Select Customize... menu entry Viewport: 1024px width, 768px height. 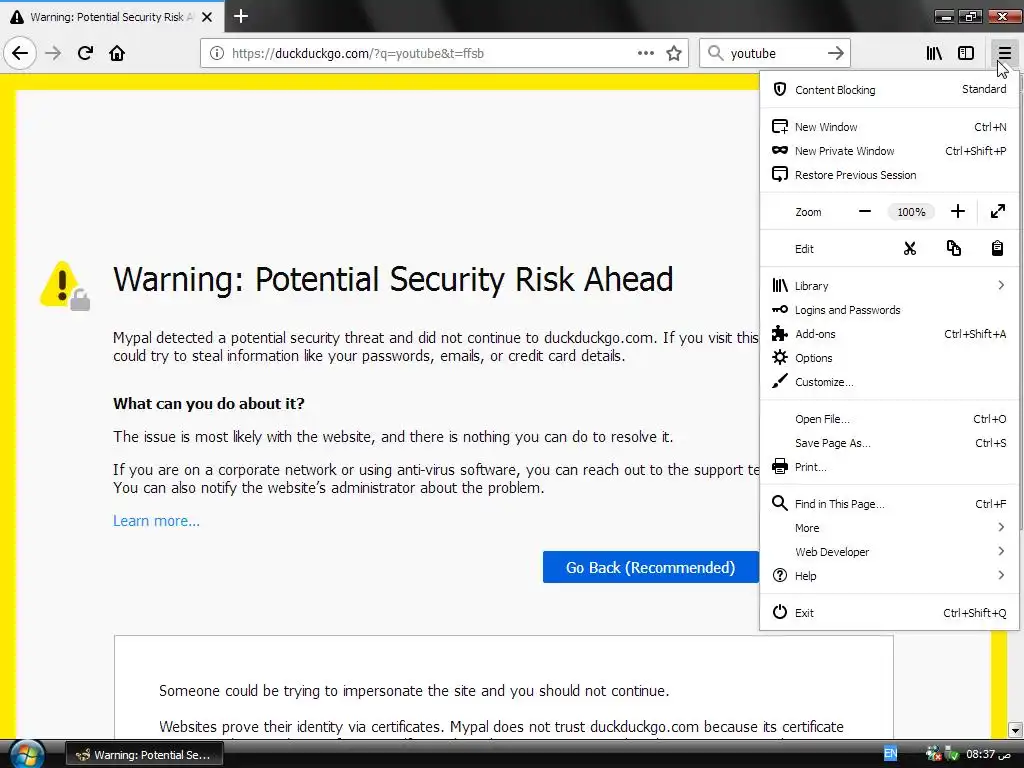coord(889,382)
